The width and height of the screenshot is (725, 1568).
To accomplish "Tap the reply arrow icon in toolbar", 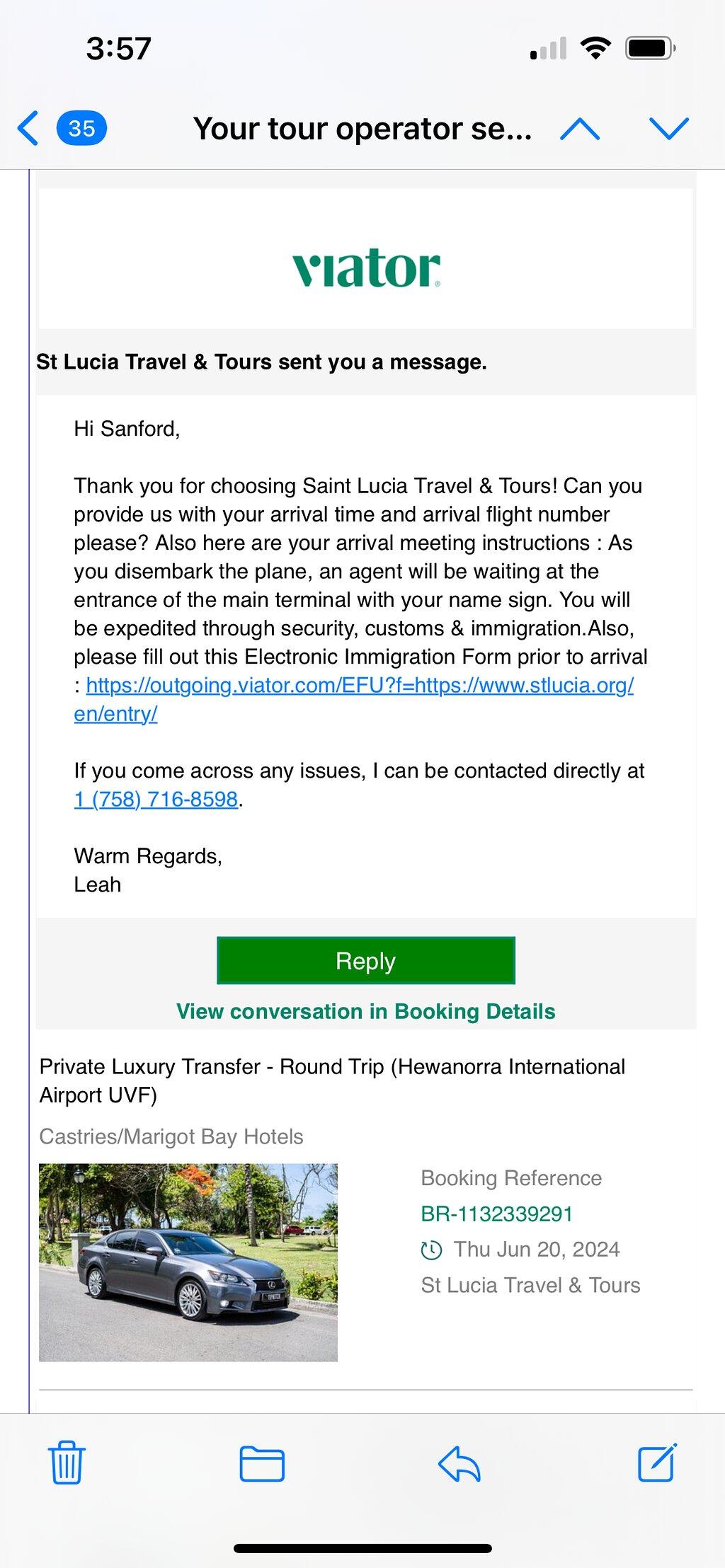I will coord(459,1463).
